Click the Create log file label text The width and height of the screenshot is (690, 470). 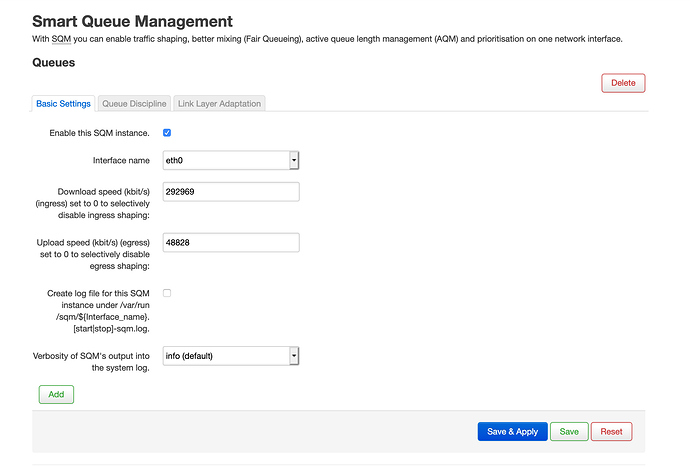point(98,311)
